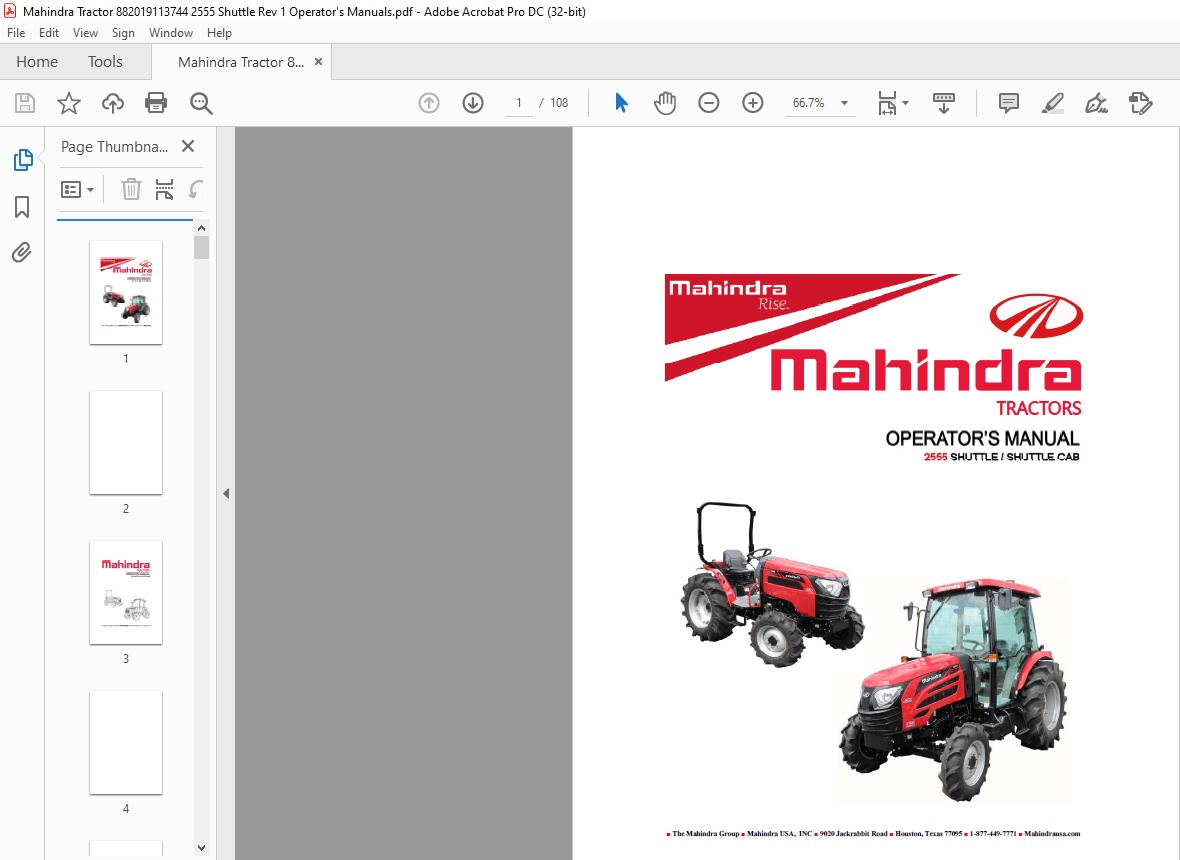Image resolution: width=1180 pixels, height=860 pixels.
Task: Open the Window menu
Action: (x=171, y=33)
